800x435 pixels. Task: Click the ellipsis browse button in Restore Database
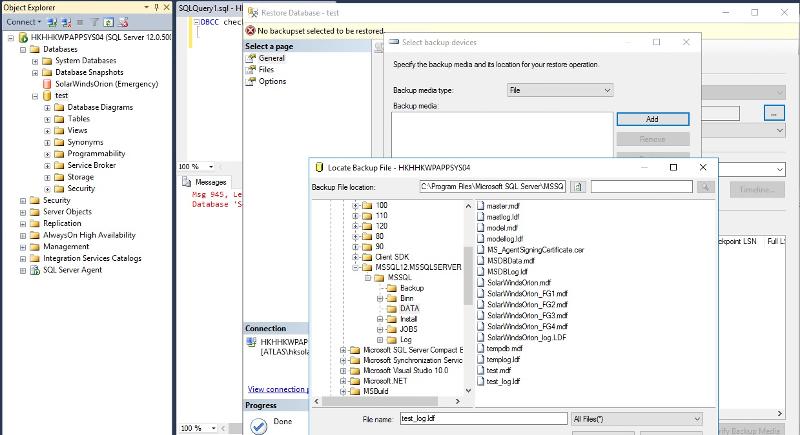coord(773,113)
